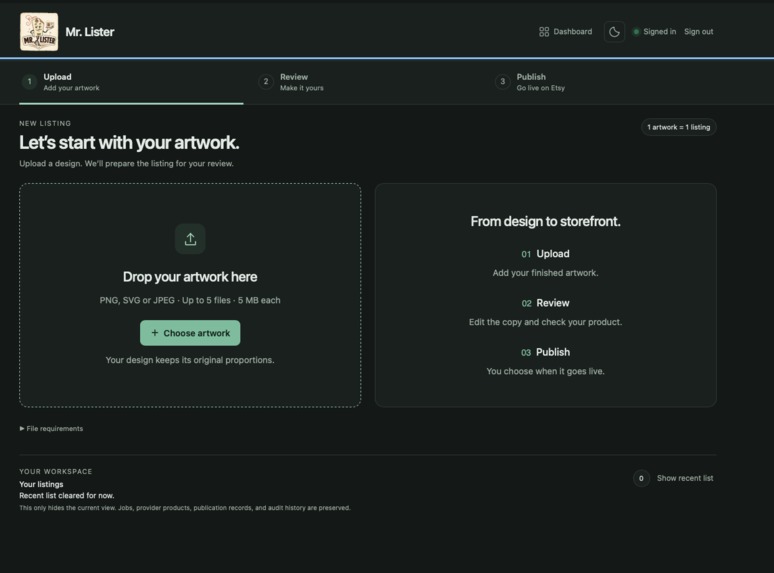Click the '03 Publish' step in the guide

(x=545, y=352)
